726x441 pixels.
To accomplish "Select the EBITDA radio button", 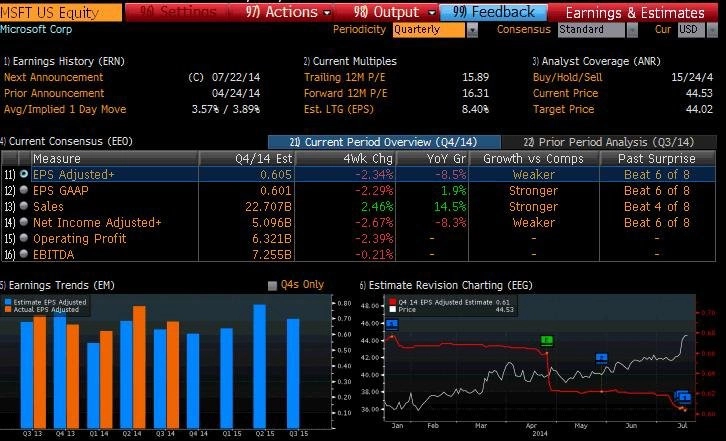I will 24,254.
